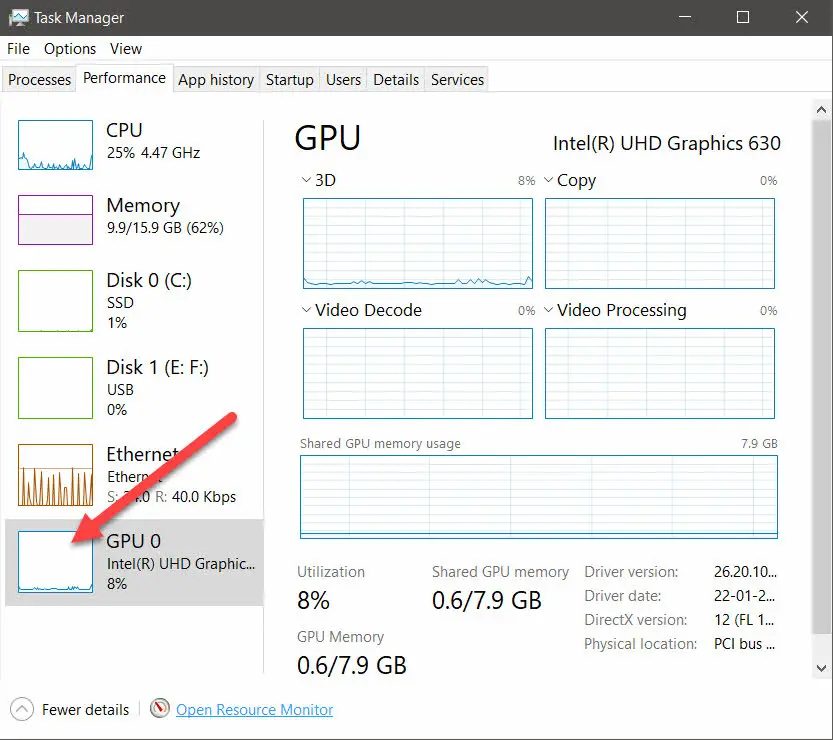Screen dimensions: 833x740
Task: Click the Video Decode usage graph
Action: [x=418, y=373]
